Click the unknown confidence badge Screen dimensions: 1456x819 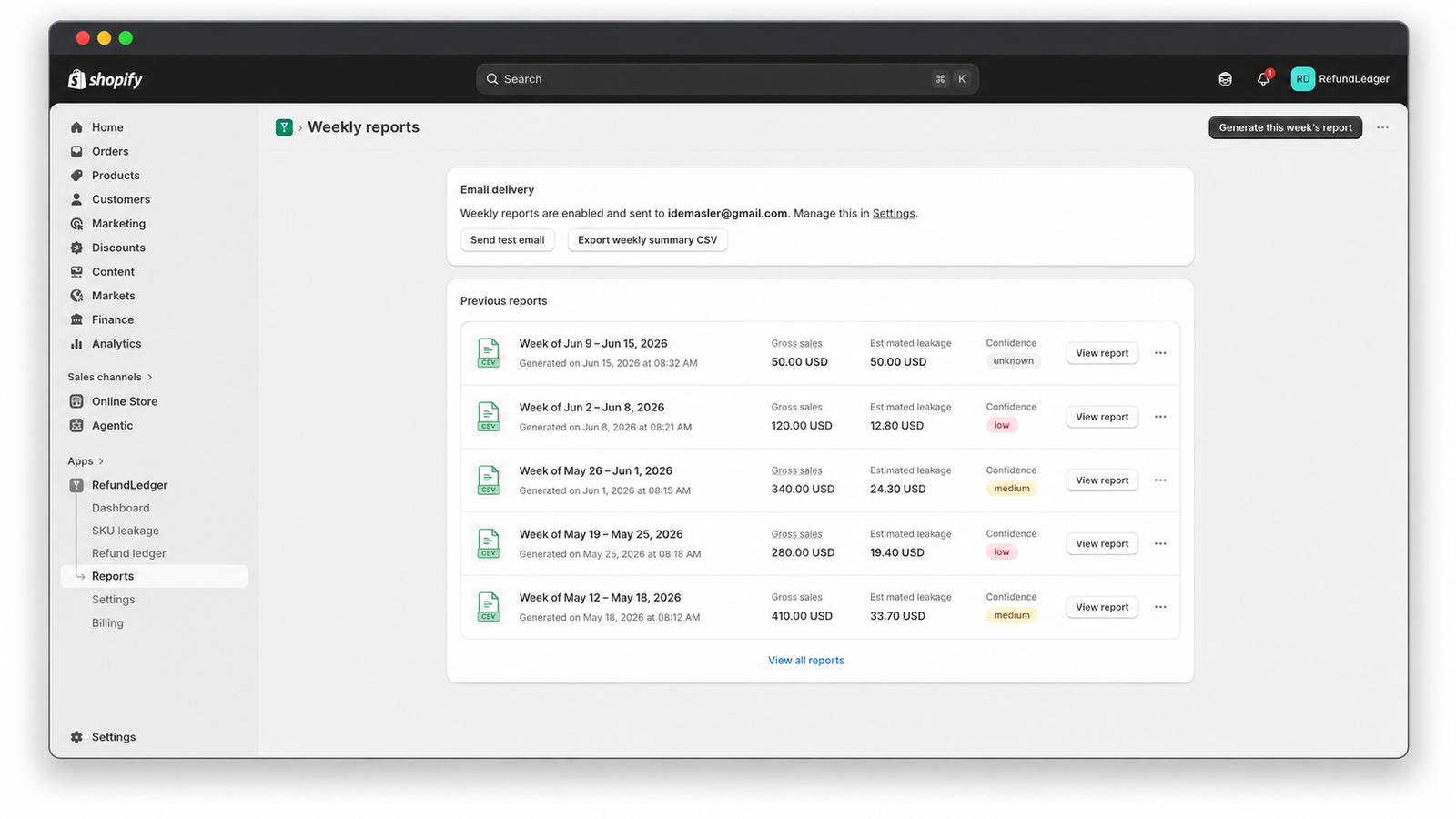tap(1013, 361)
